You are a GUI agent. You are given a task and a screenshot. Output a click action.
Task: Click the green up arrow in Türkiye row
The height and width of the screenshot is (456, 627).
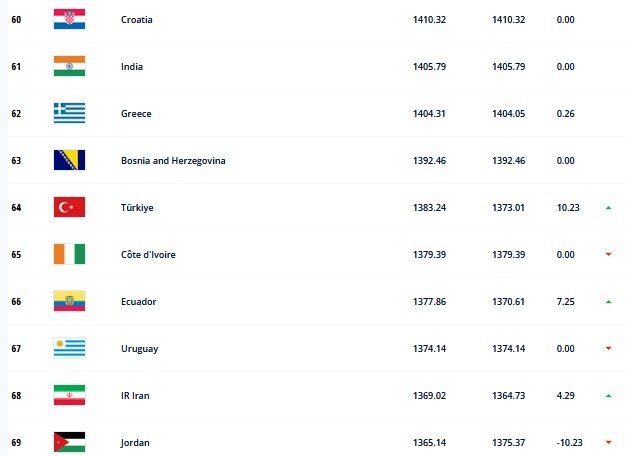(x=608, y=207)
